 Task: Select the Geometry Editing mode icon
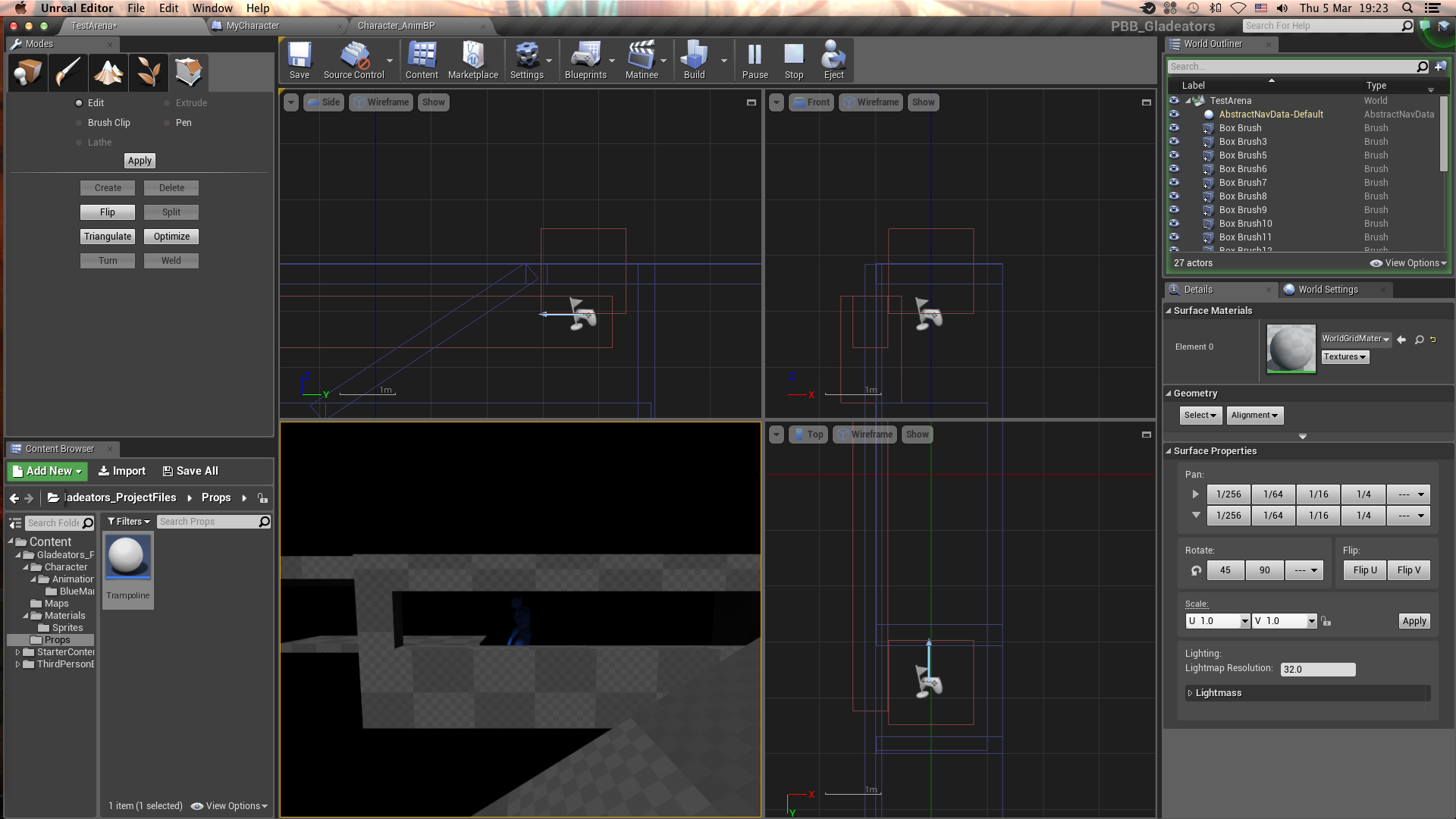(x=188, y=73)
